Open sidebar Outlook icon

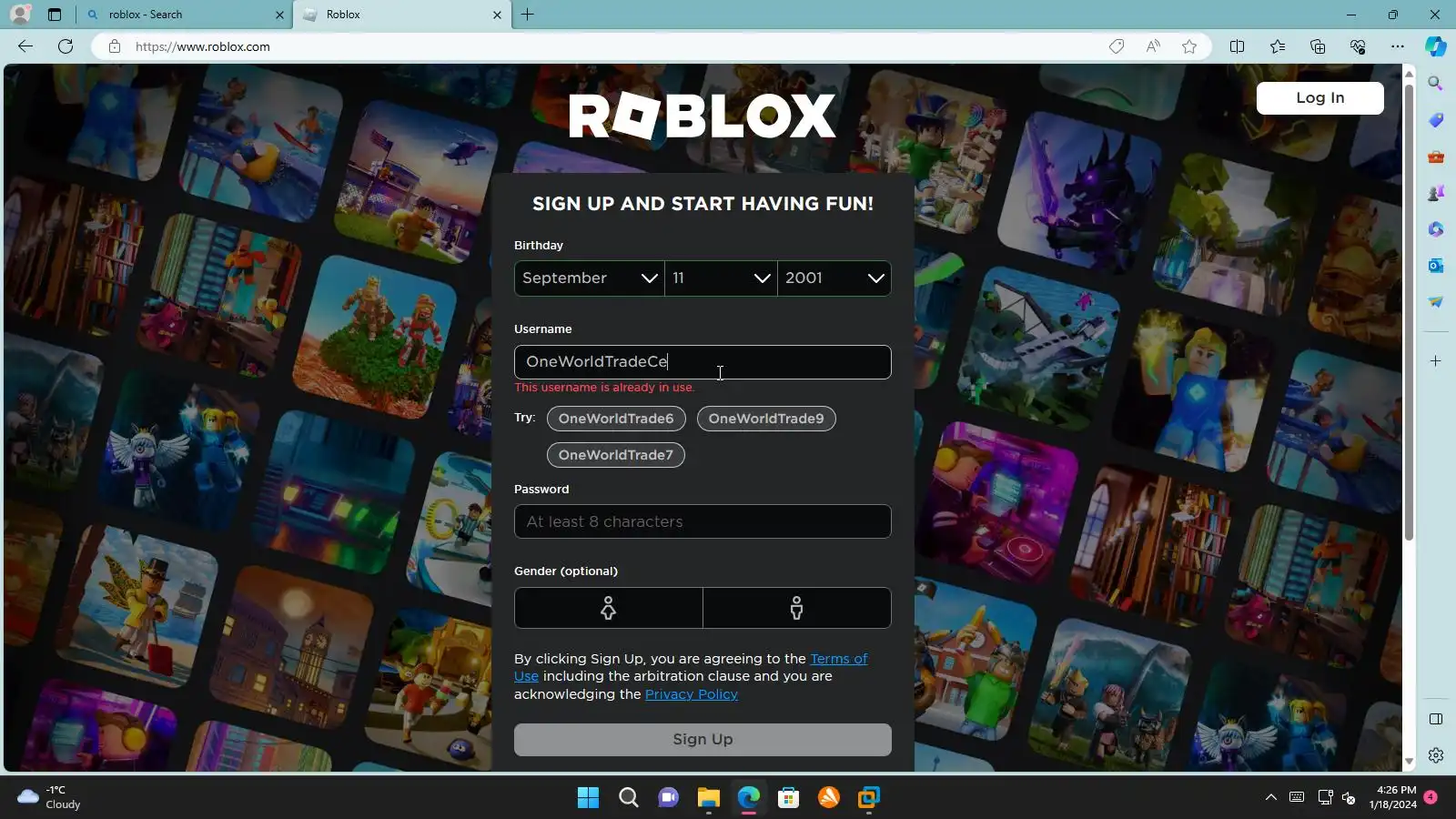point(1436,266)
